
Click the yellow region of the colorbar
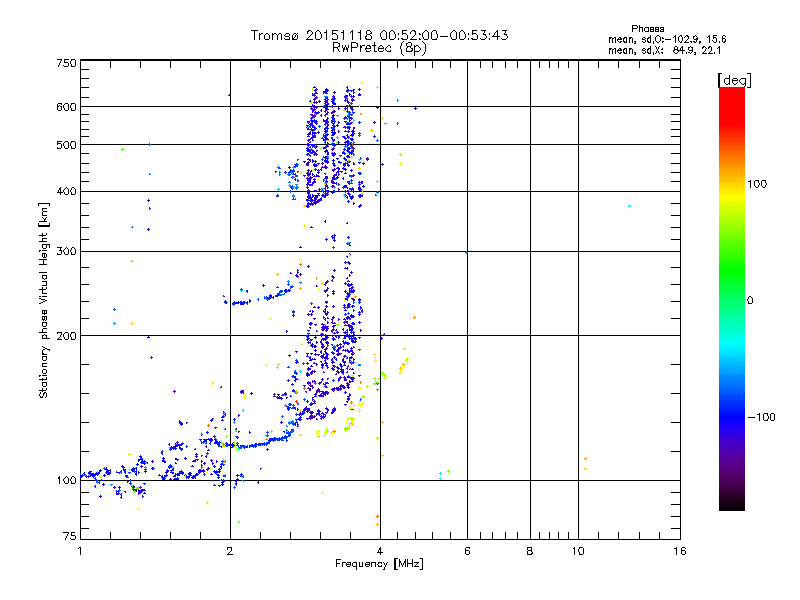[x=732, y=194]
